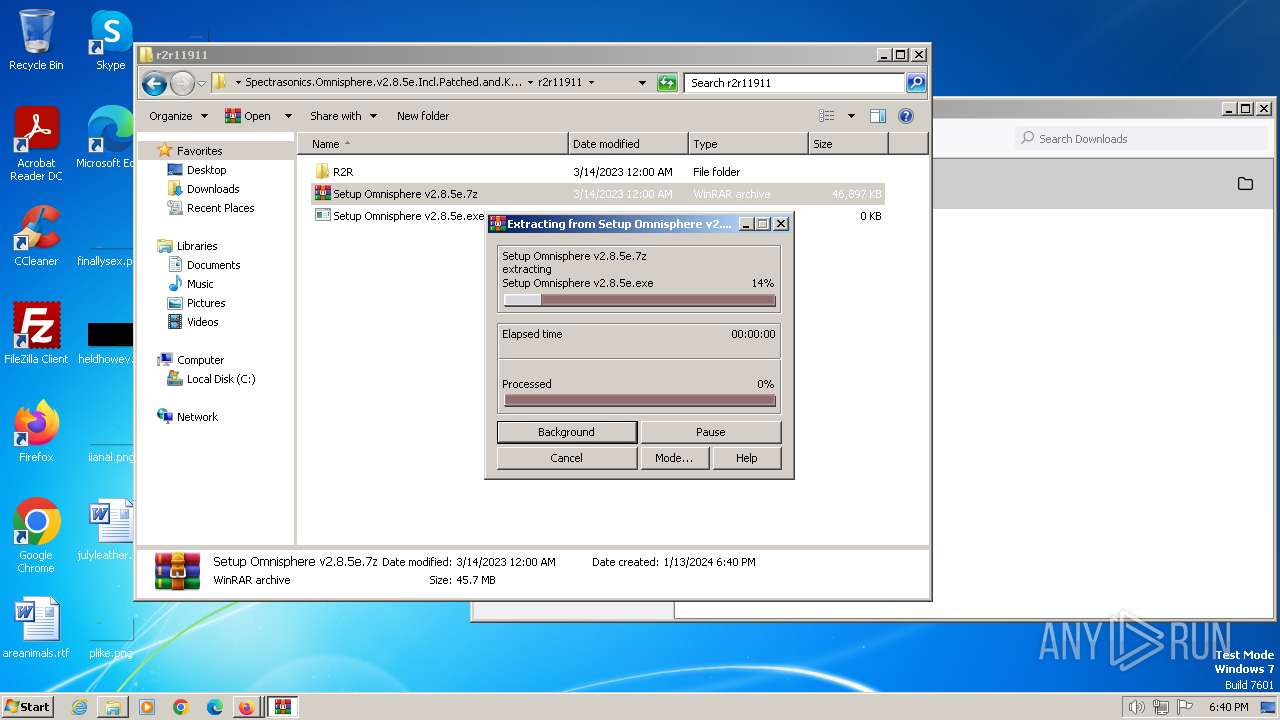Viewport: 1280px width, 720px height.
Task: Open Recycle Bin desktop icon
Action: tap(36, 40)
